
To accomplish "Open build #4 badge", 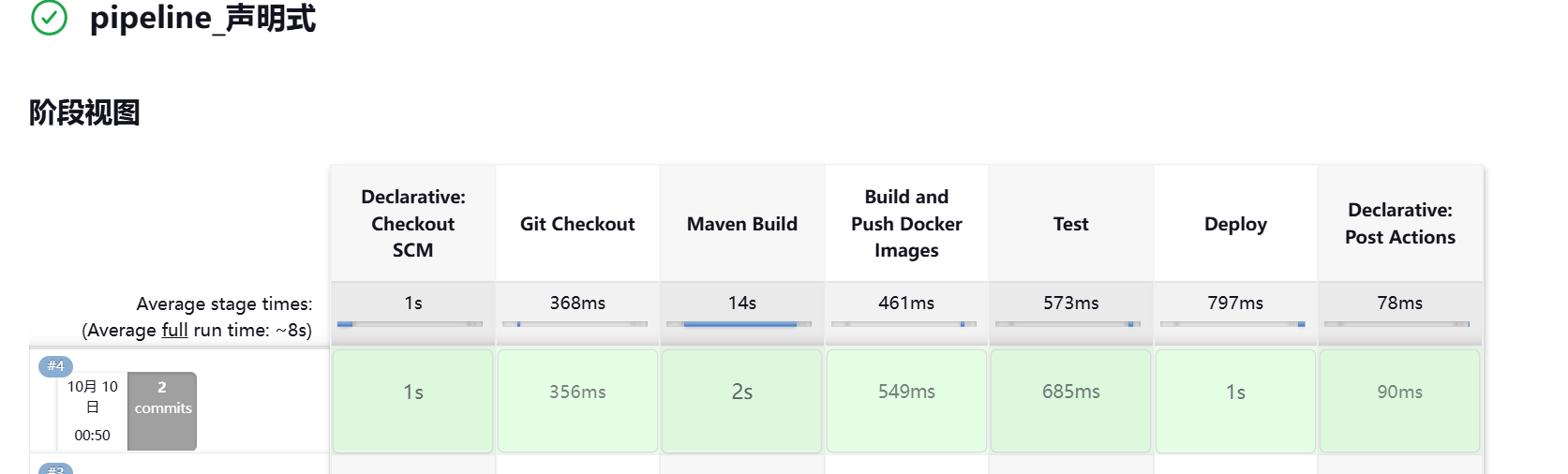I will tap(55, 366).
